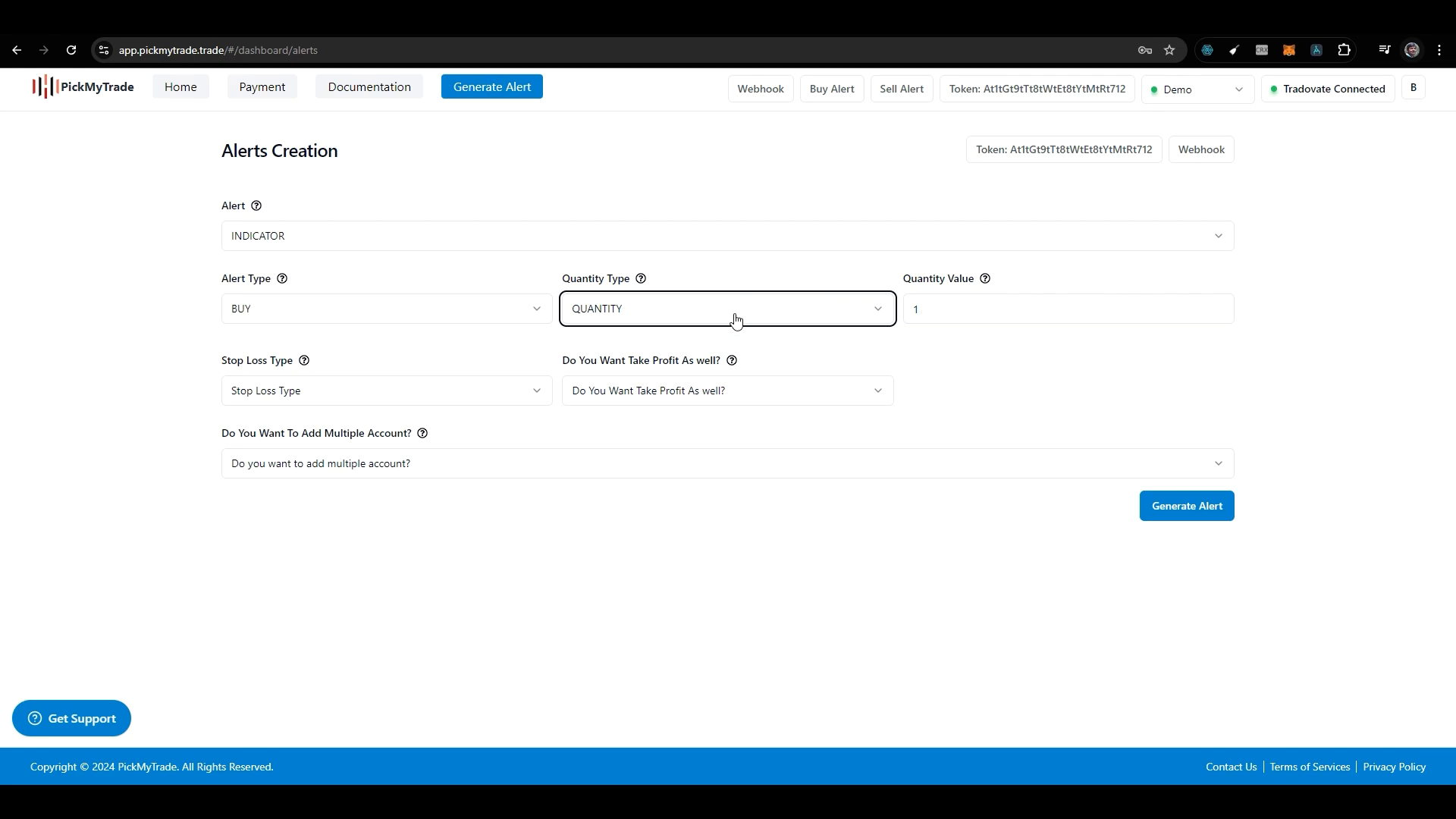
Task: Click the Quantity Value input field
Action: tap(1068, 308)
